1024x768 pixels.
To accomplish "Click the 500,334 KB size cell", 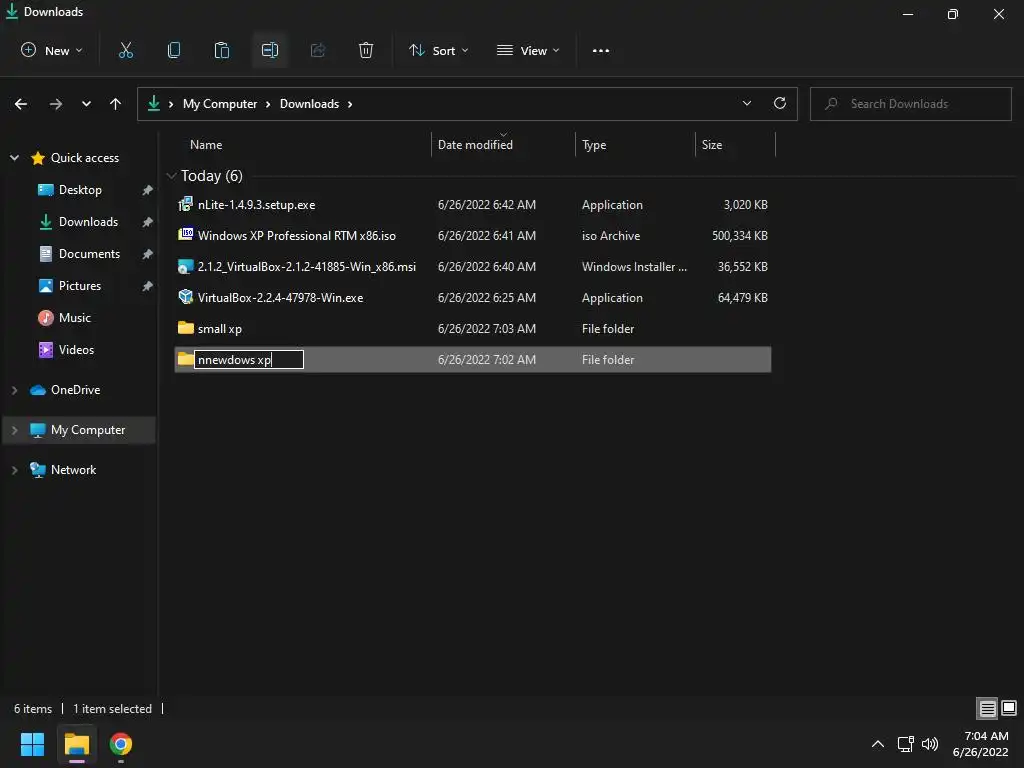I will [x=739, y=235].
